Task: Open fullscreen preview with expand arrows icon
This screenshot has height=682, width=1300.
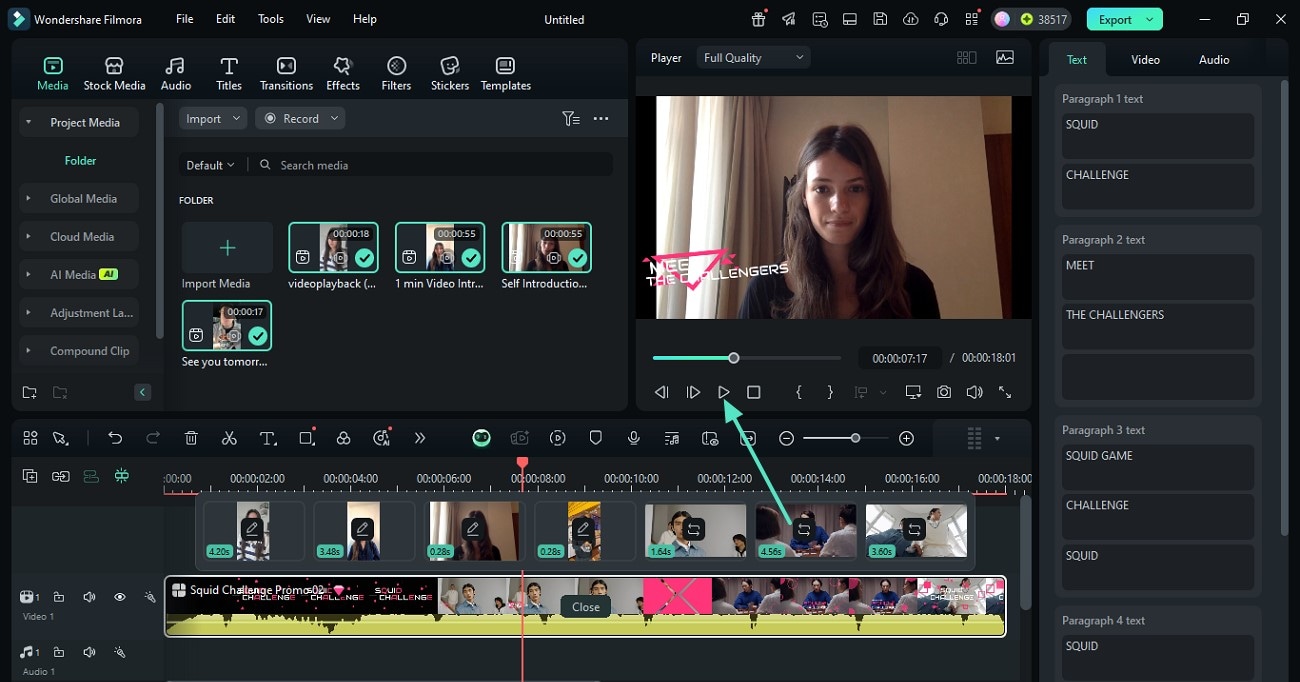Action: pyautogui.click(x=1005, y=392)
